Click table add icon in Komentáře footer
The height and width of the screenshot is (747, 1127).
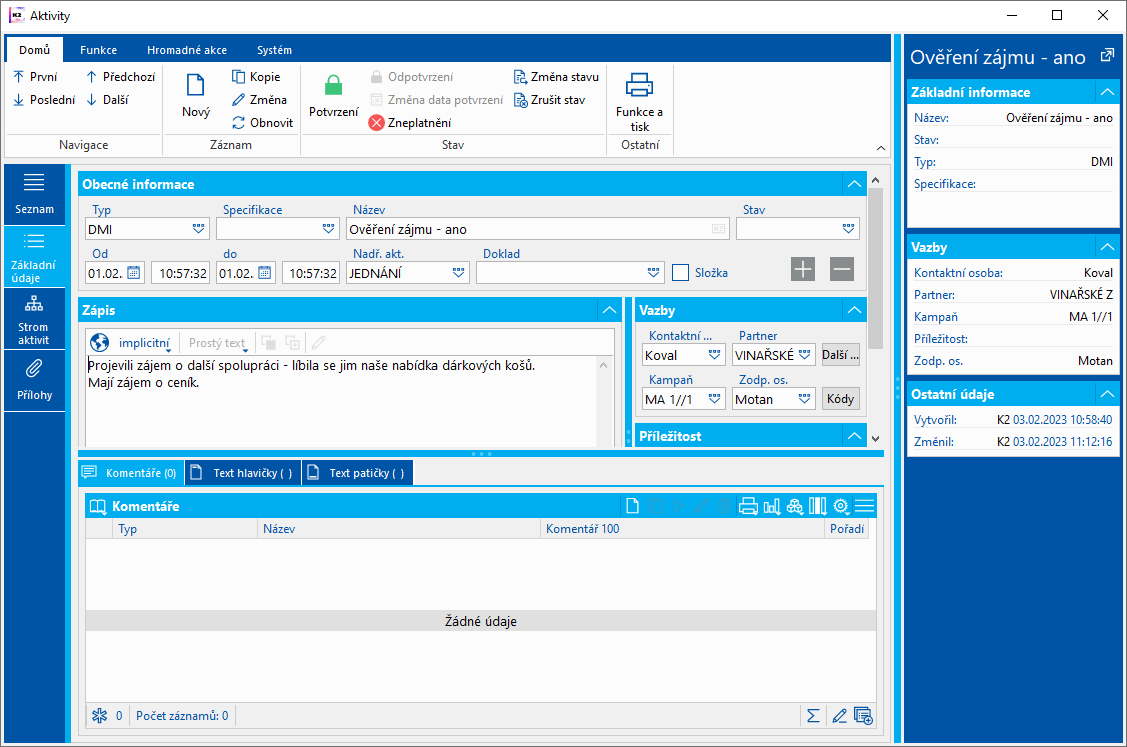pos(863,716)
